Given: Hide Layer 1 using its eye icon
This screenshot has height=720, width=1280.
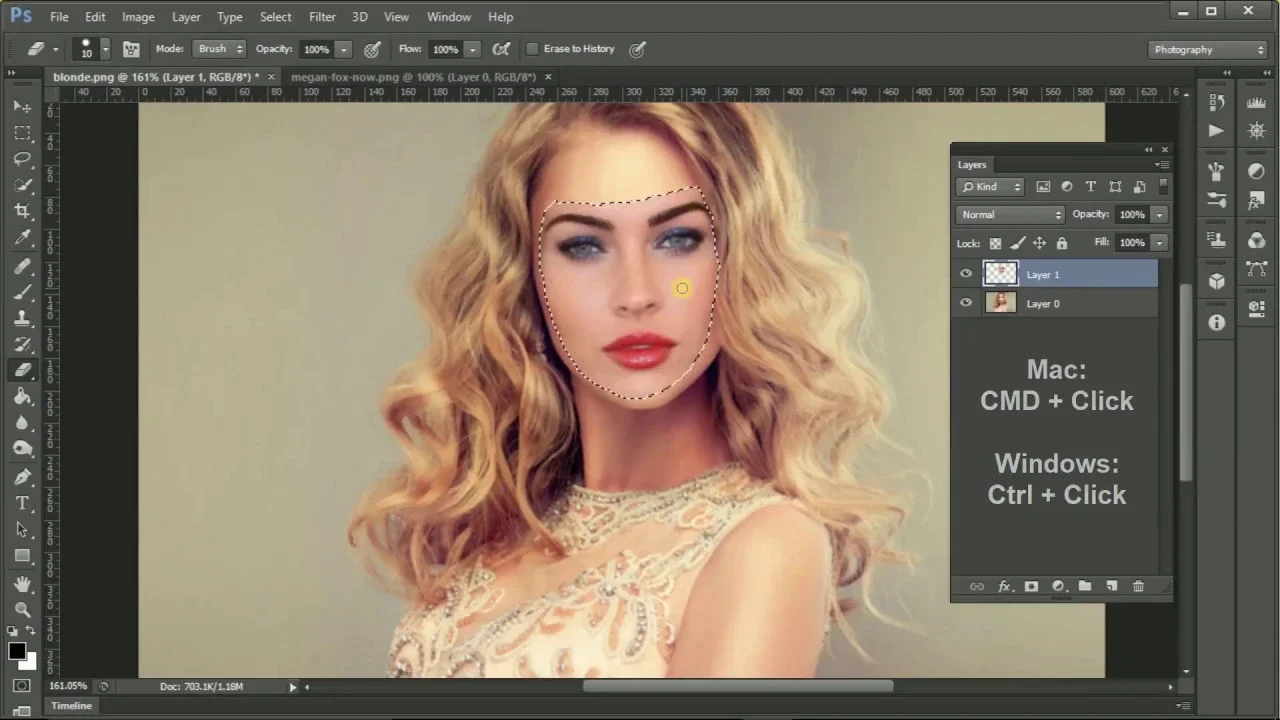Looking at the screenshot, I should (x=966, y=274).
